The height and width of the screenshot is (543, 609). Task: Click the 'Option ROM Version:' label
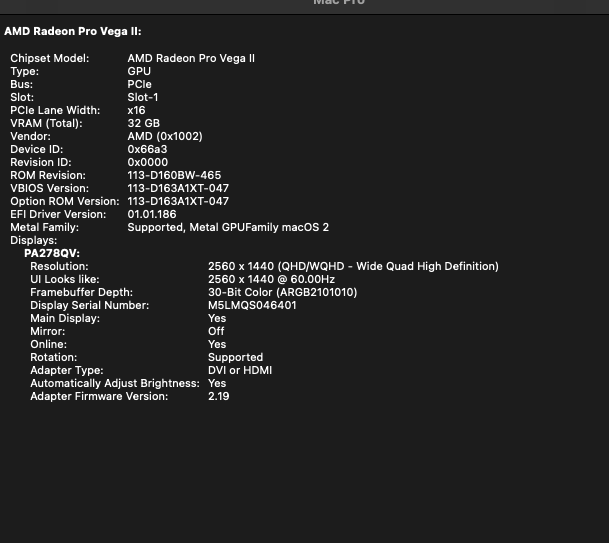pyautogui.click(x=64, y=202)
